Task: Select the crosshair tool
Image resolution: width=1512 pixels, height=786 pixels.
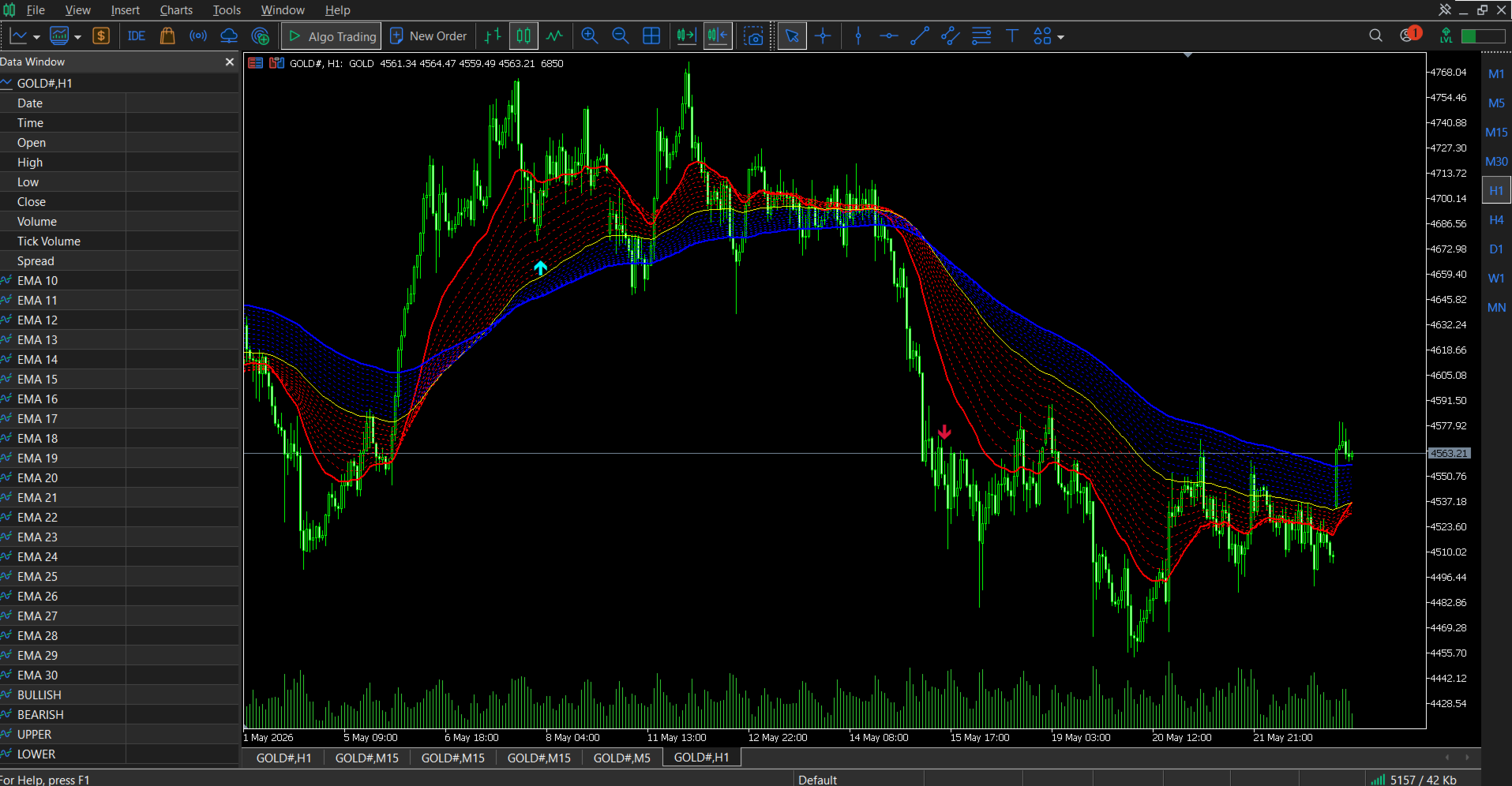Action: [x=823, y=36]
